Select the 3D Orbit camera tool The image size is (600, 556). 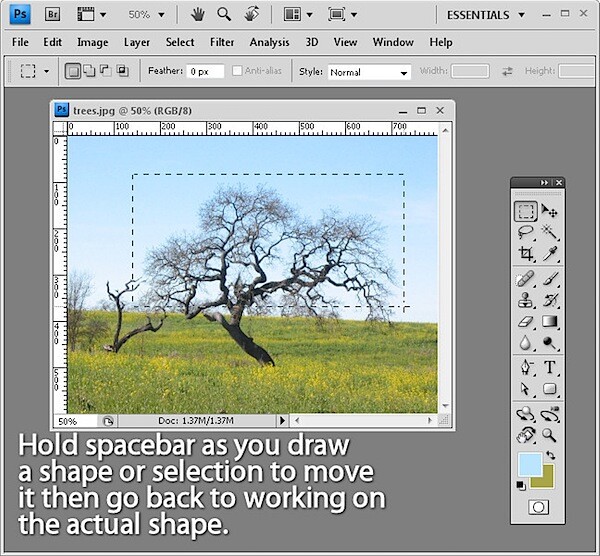click(549, 414)
